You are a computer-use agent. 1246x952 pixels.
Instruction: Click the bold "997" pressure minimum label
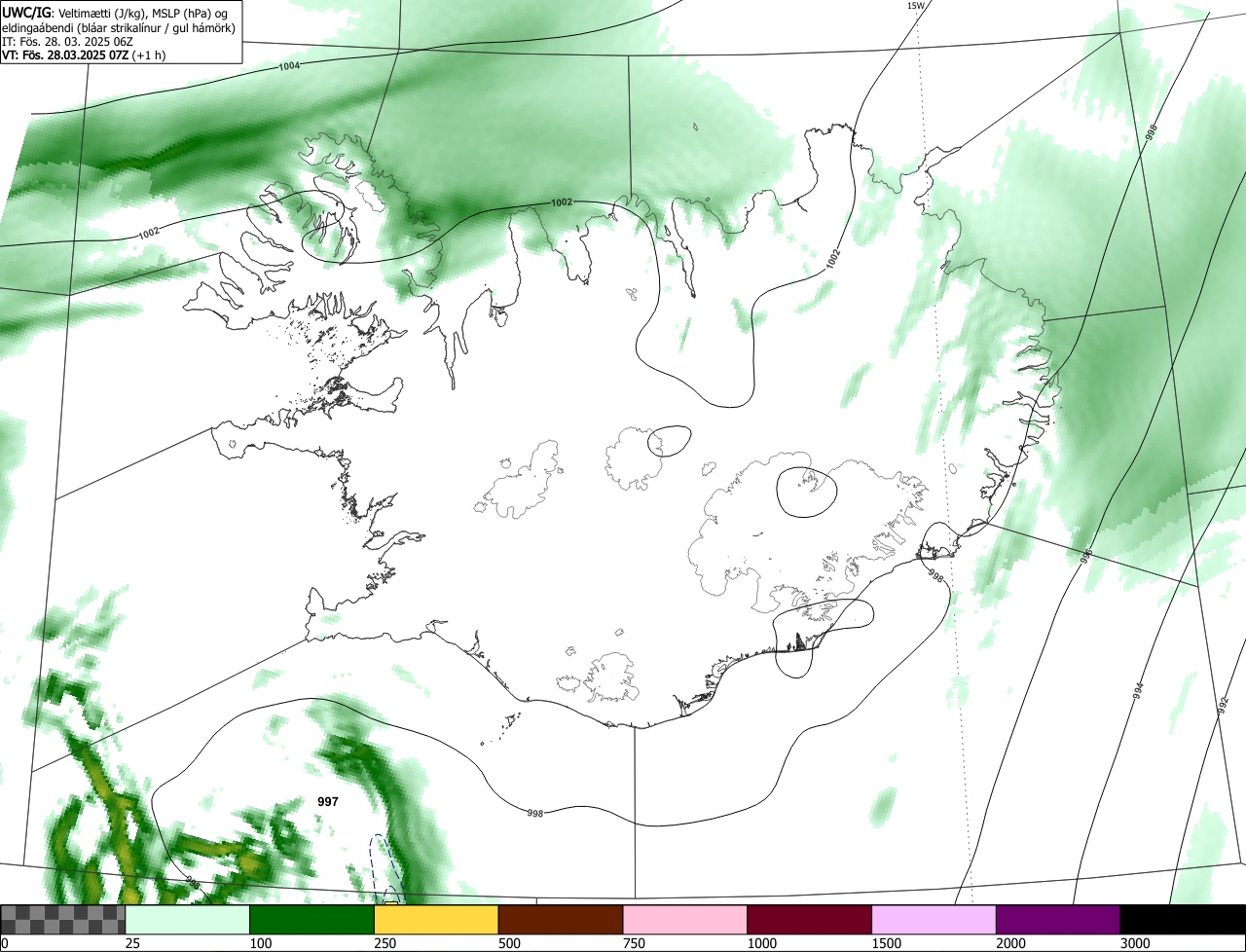pos(328,801)
